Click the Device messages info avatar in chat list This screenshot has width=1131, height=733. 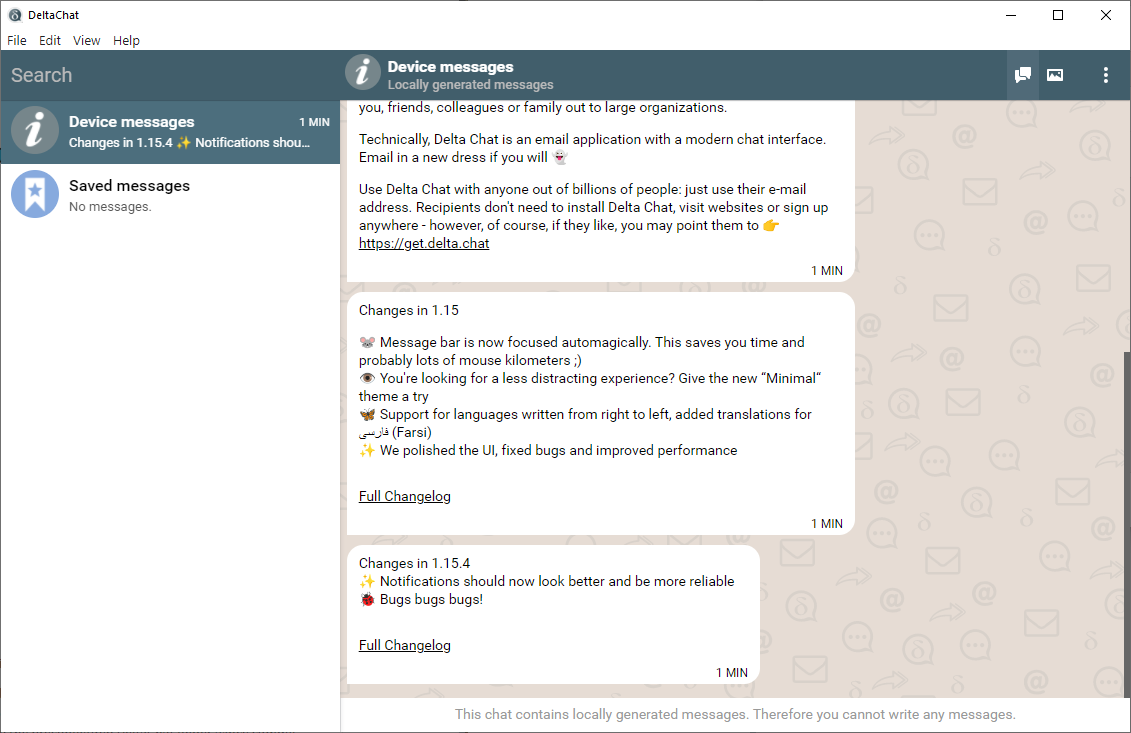click(35, 131)
